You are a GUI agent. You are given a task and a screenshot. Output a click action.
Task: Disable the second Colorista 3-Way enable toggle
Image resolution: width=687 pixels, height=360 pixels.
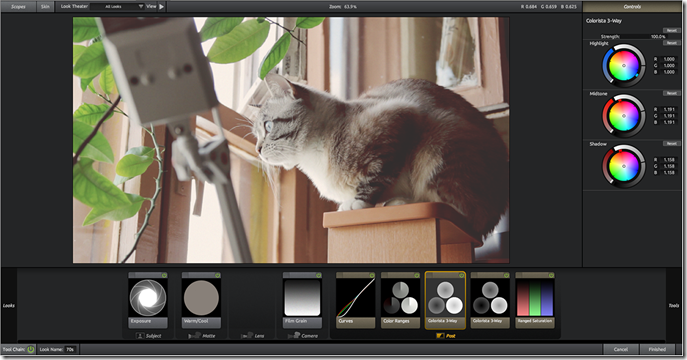coord(506,275)
